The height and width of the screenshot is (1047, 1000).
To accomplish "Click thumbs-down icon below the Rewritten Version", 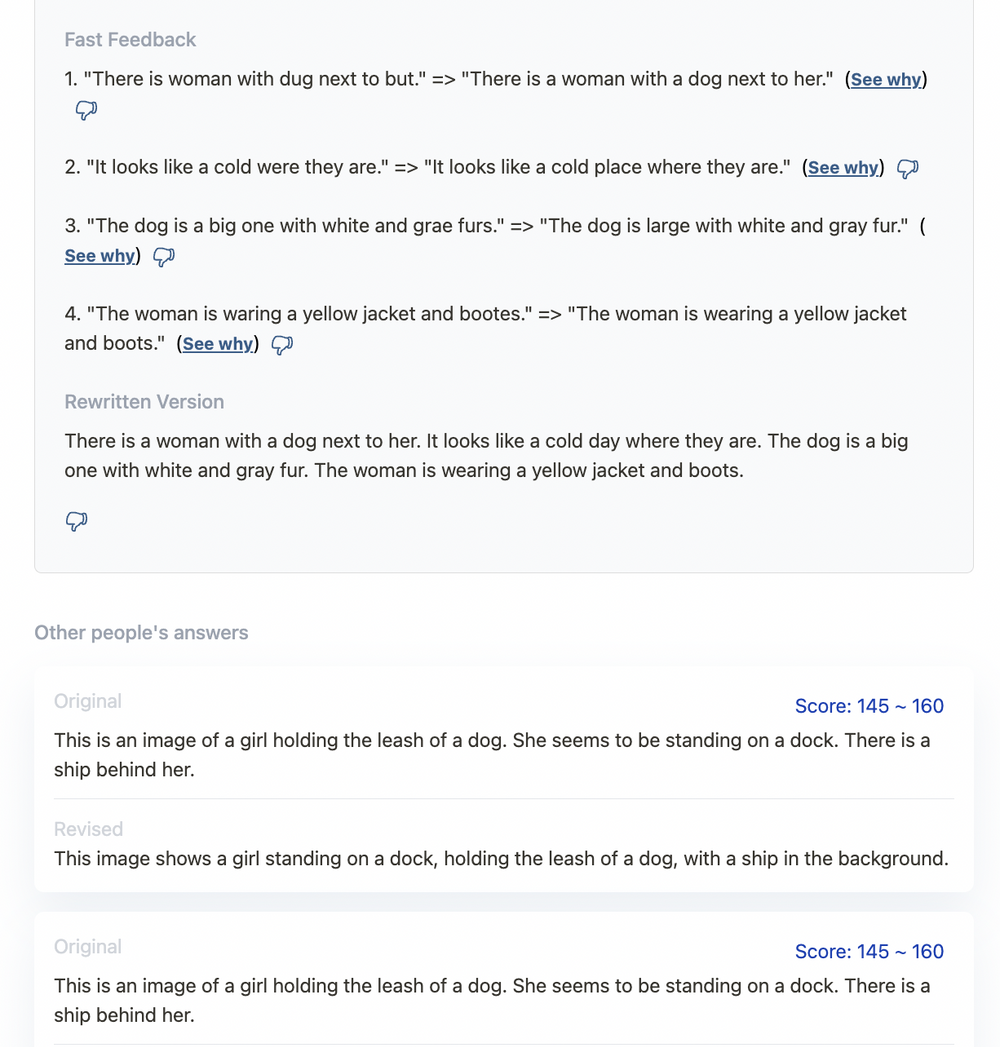I will click(x=76, y=521).
